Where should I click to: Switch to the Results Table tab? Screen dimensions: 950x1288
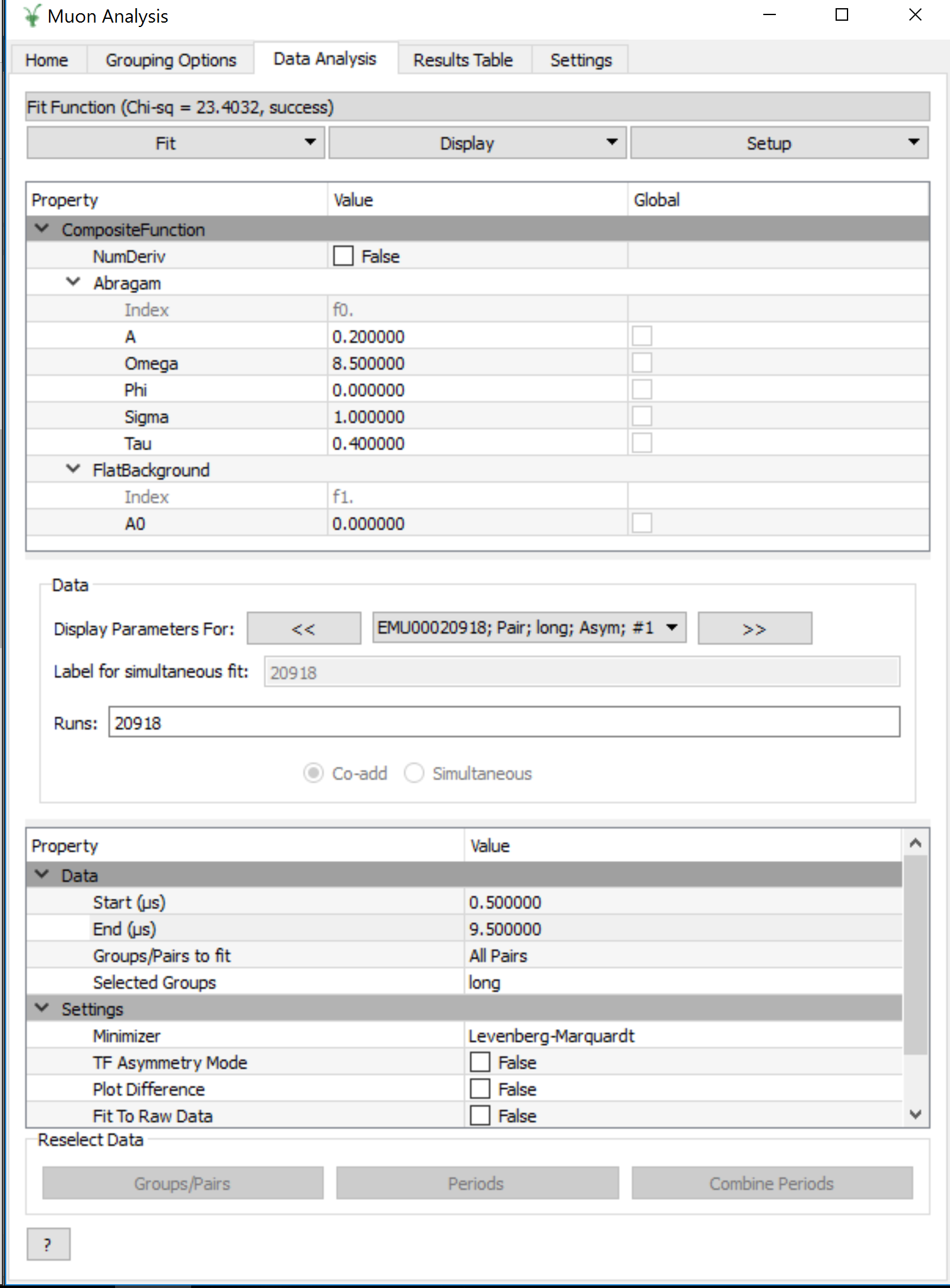click(x=463, y=60)
